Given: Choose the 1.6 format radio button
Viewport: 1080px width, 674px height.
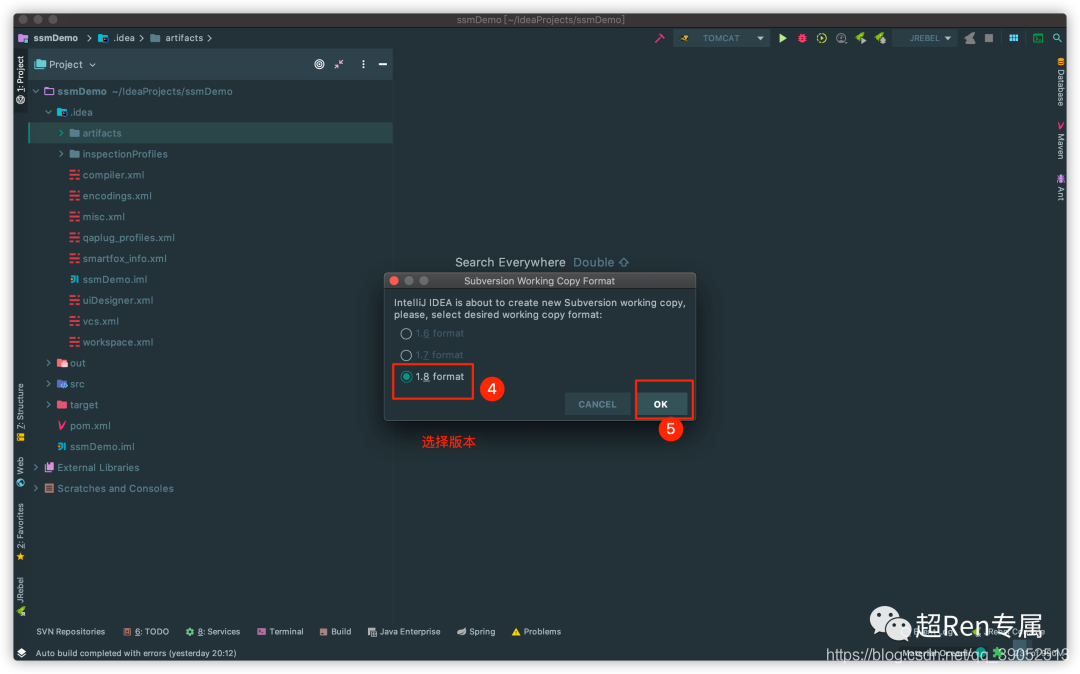Looking at the screenshot, I should point(406,334).
